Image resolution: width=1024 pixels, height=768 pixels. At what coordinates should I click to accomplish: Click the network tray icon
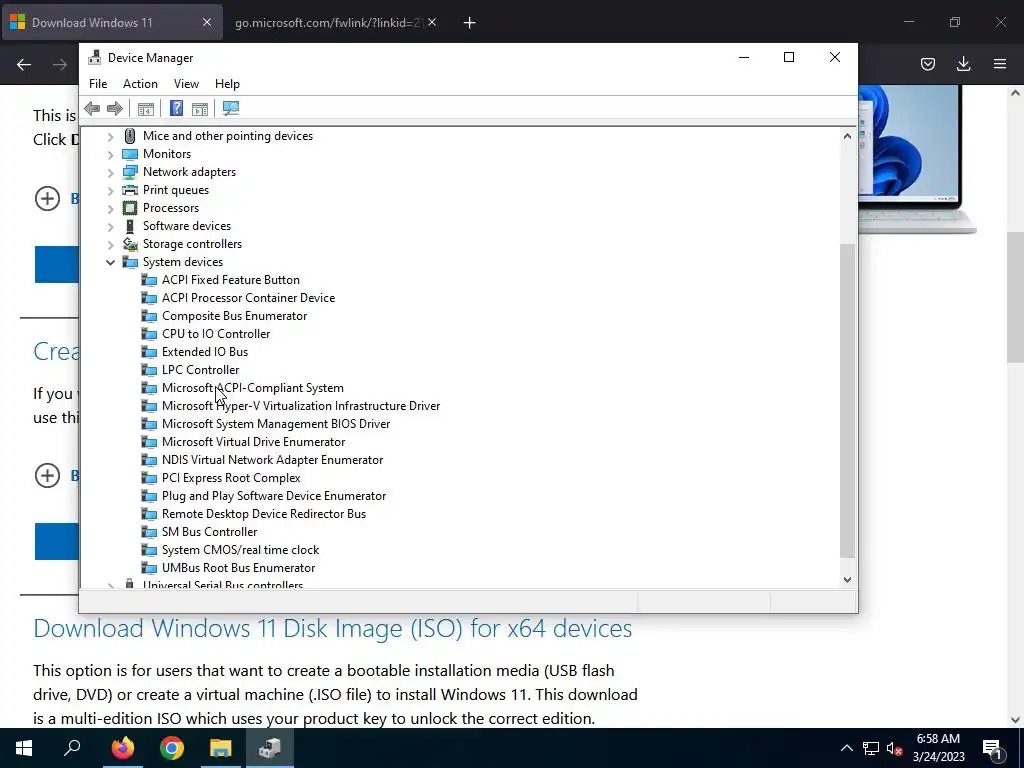point(871,748)
